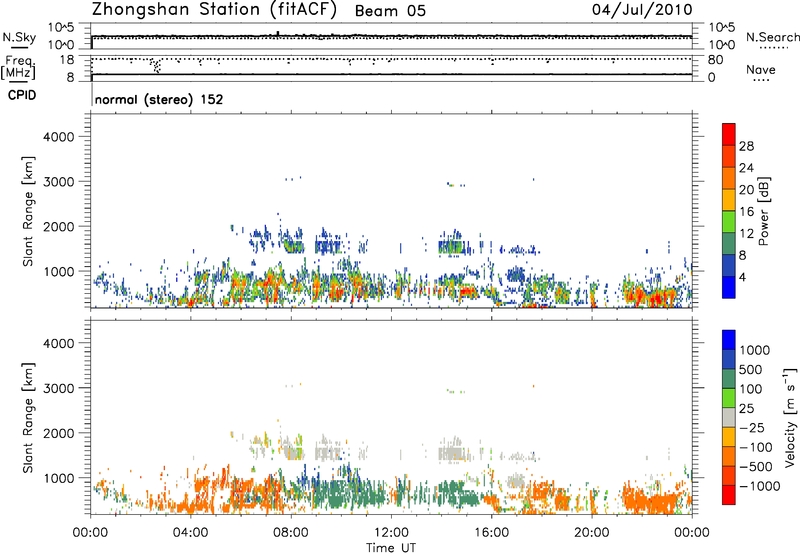
Task: Select the "N.Sky" axis label
Action: click(19, 37)
